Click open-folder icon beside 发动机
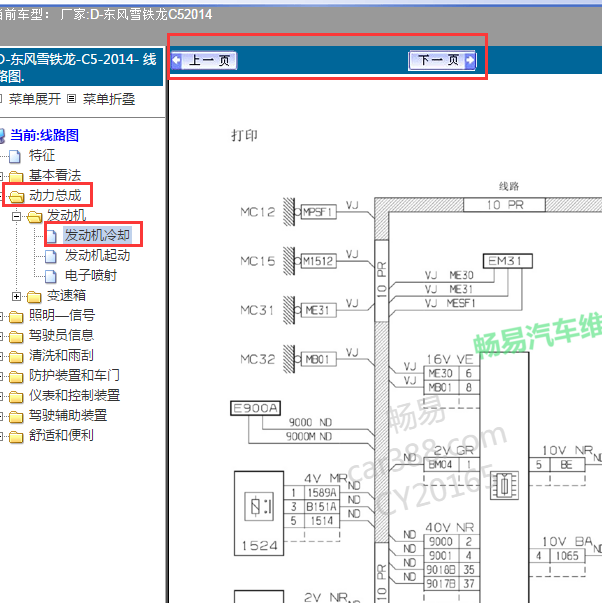The height and width of the screenshot is (603, 602). coord(34,217)
